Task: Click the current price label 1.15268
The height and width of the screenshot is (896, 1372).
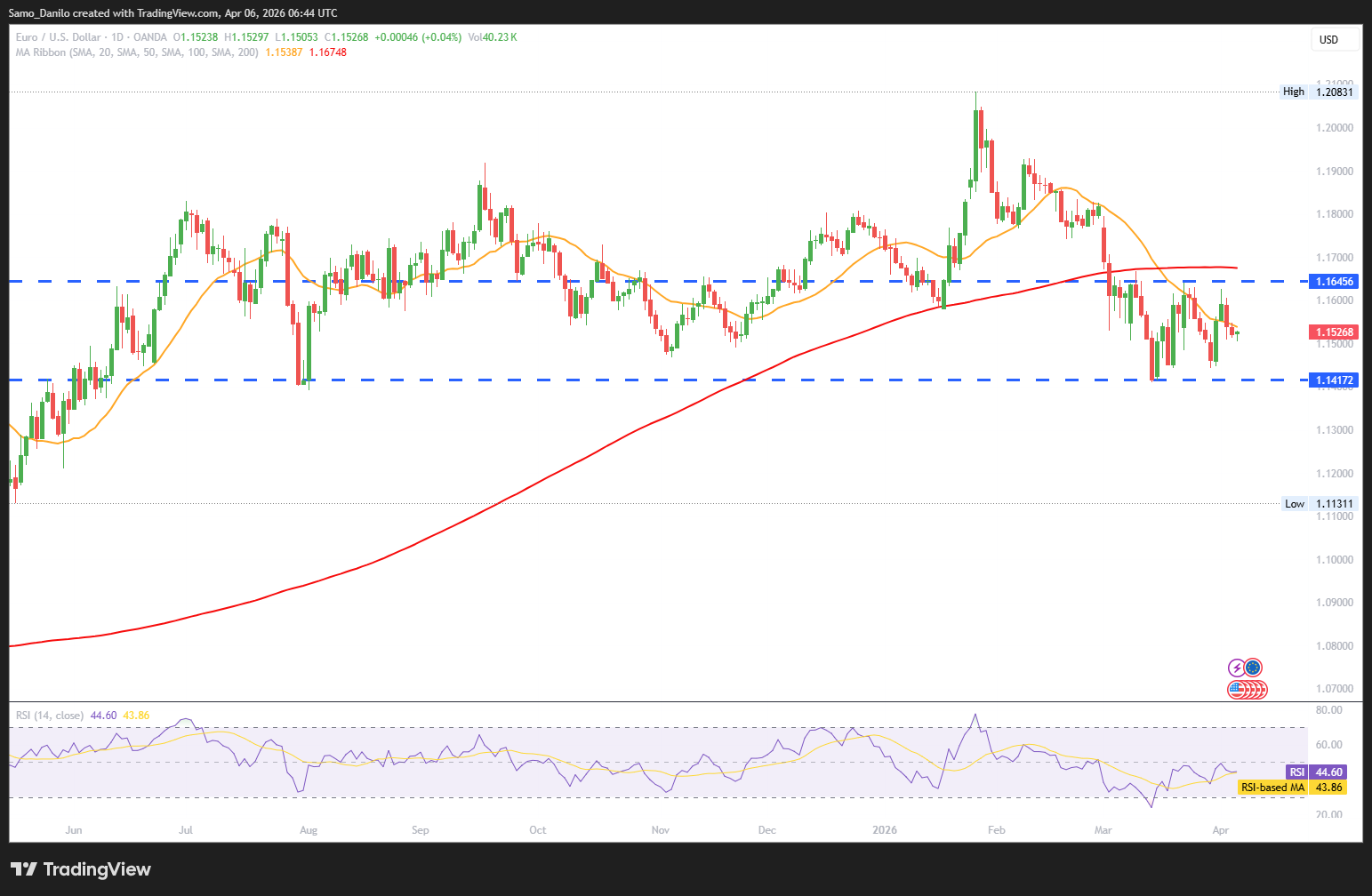Action: coord(1333,332)
